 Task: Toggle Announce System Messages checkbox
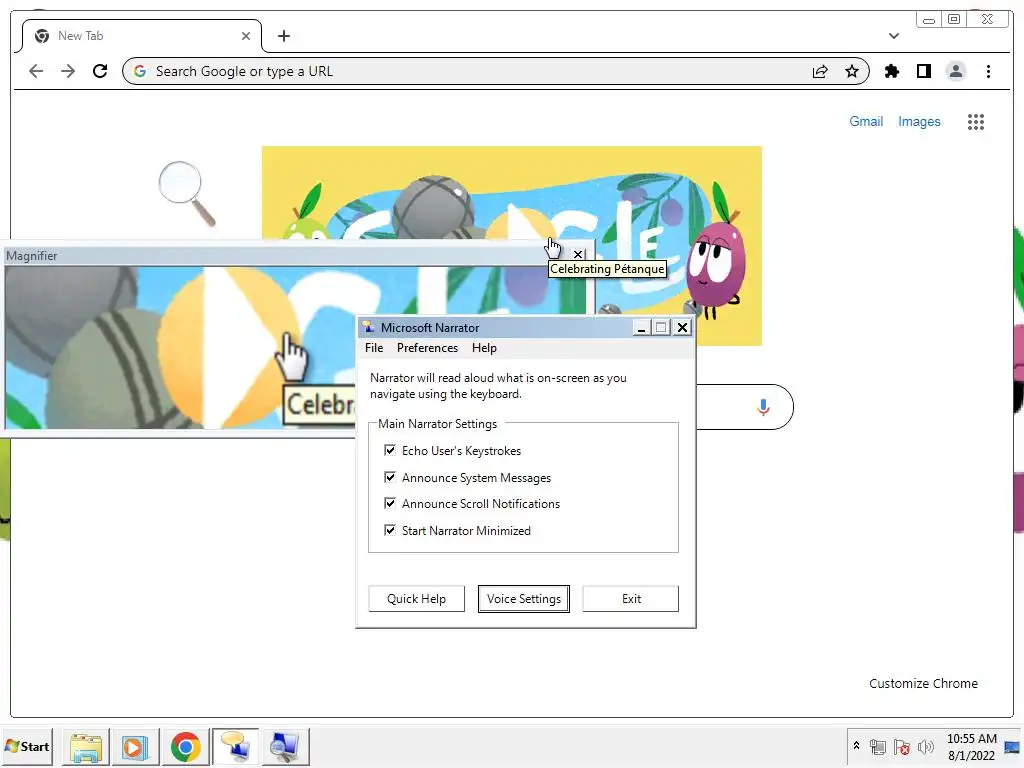click(x=390, y=477)
